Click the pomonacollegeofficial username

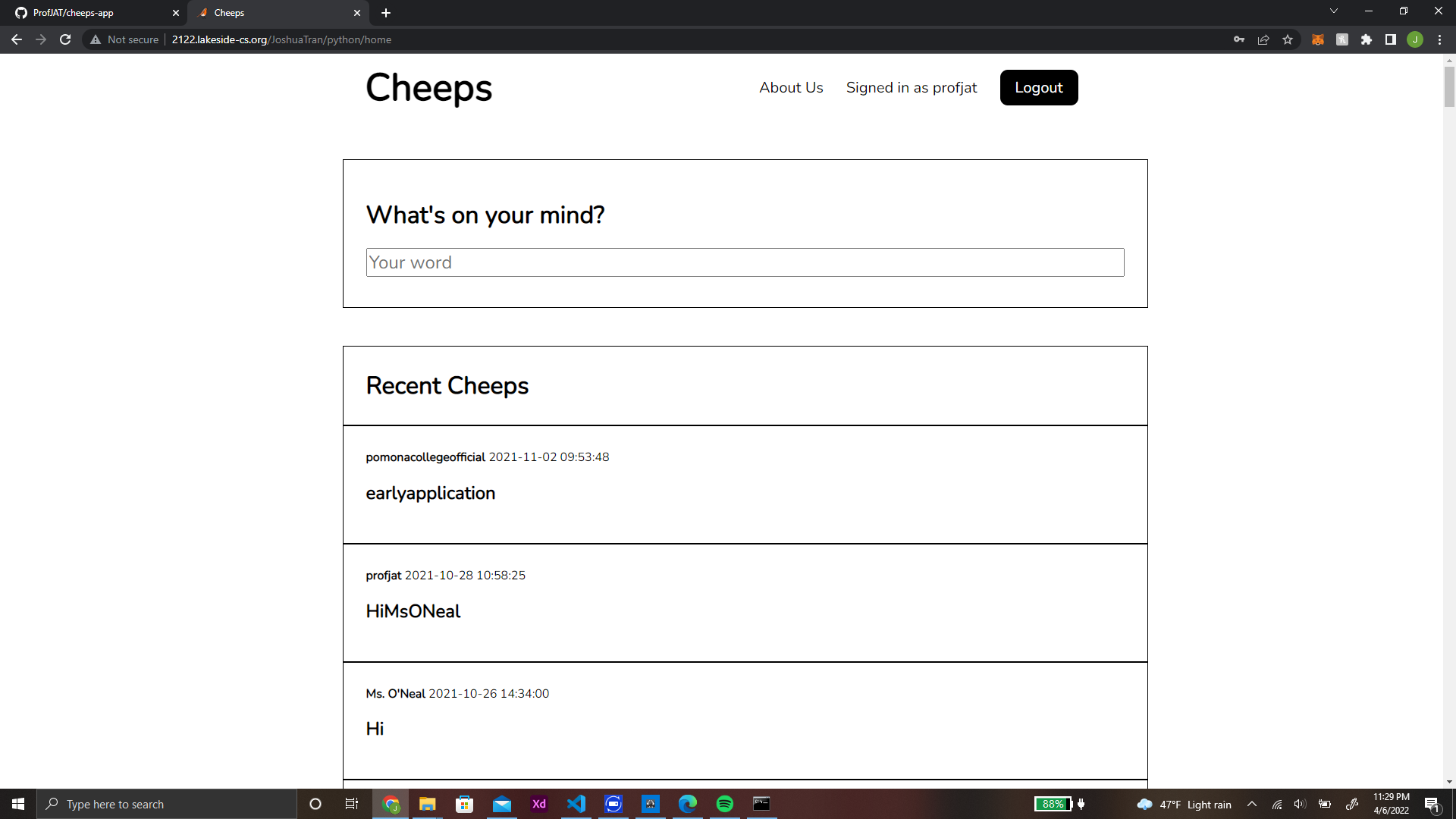click(425, 457)
